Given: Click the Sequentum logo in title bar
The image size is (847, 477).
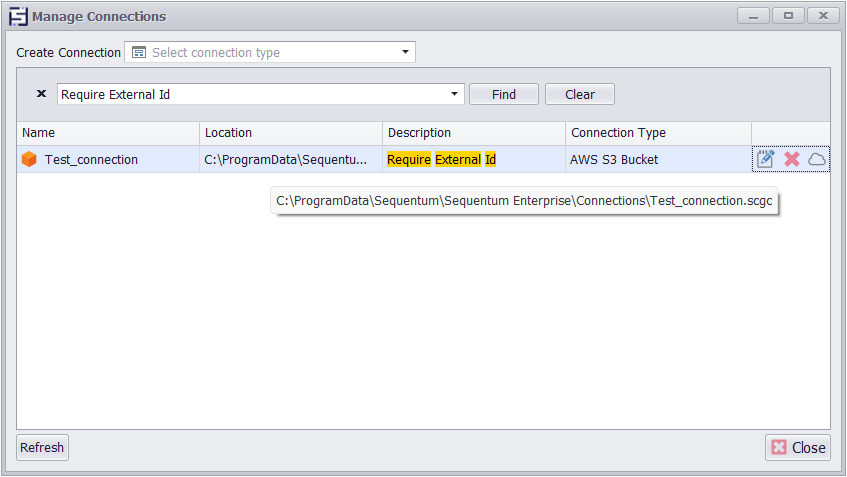Looking at the screenshot, I should click(18, 16).
